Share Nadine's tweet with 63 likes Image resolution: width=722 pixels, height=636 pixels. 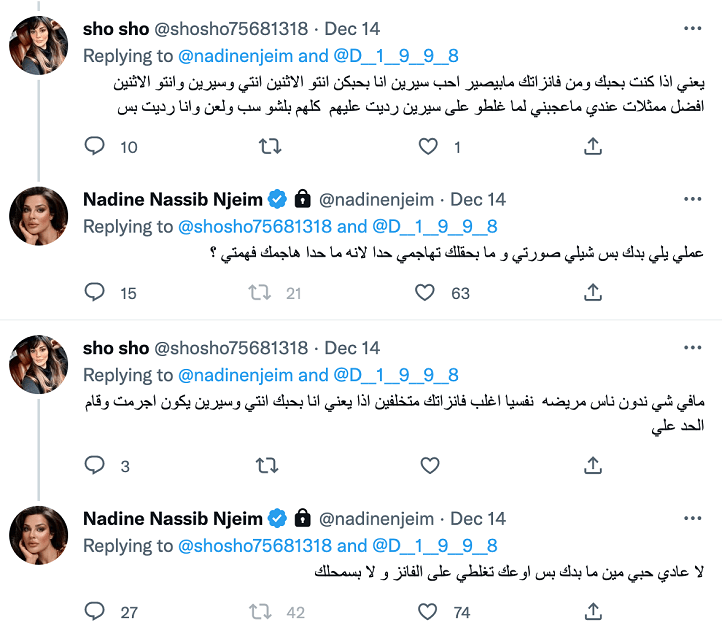pyautogui.click(x=592, y=293)
